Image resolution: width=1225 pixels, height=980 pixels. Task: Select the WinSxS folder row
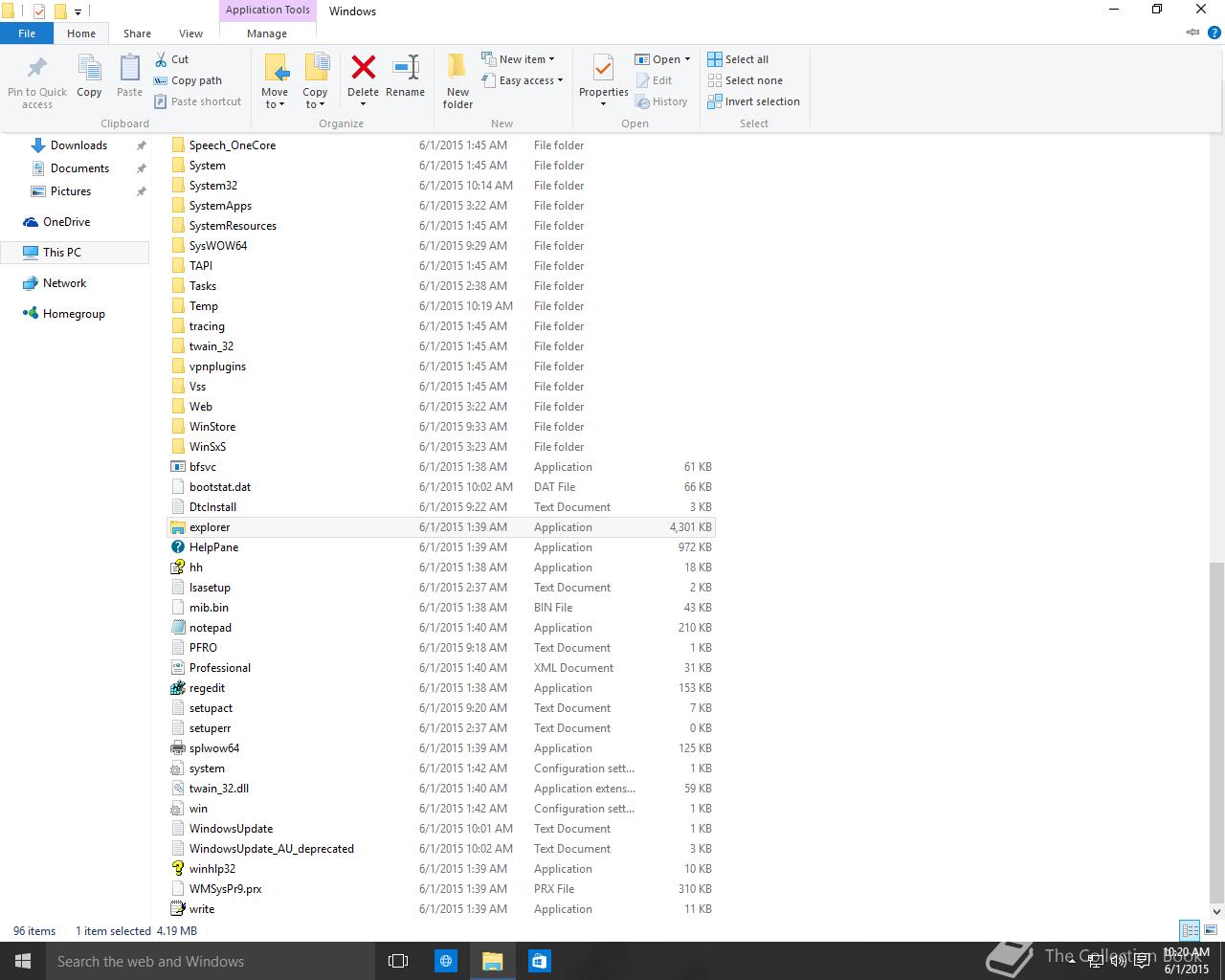click(440, 447)
